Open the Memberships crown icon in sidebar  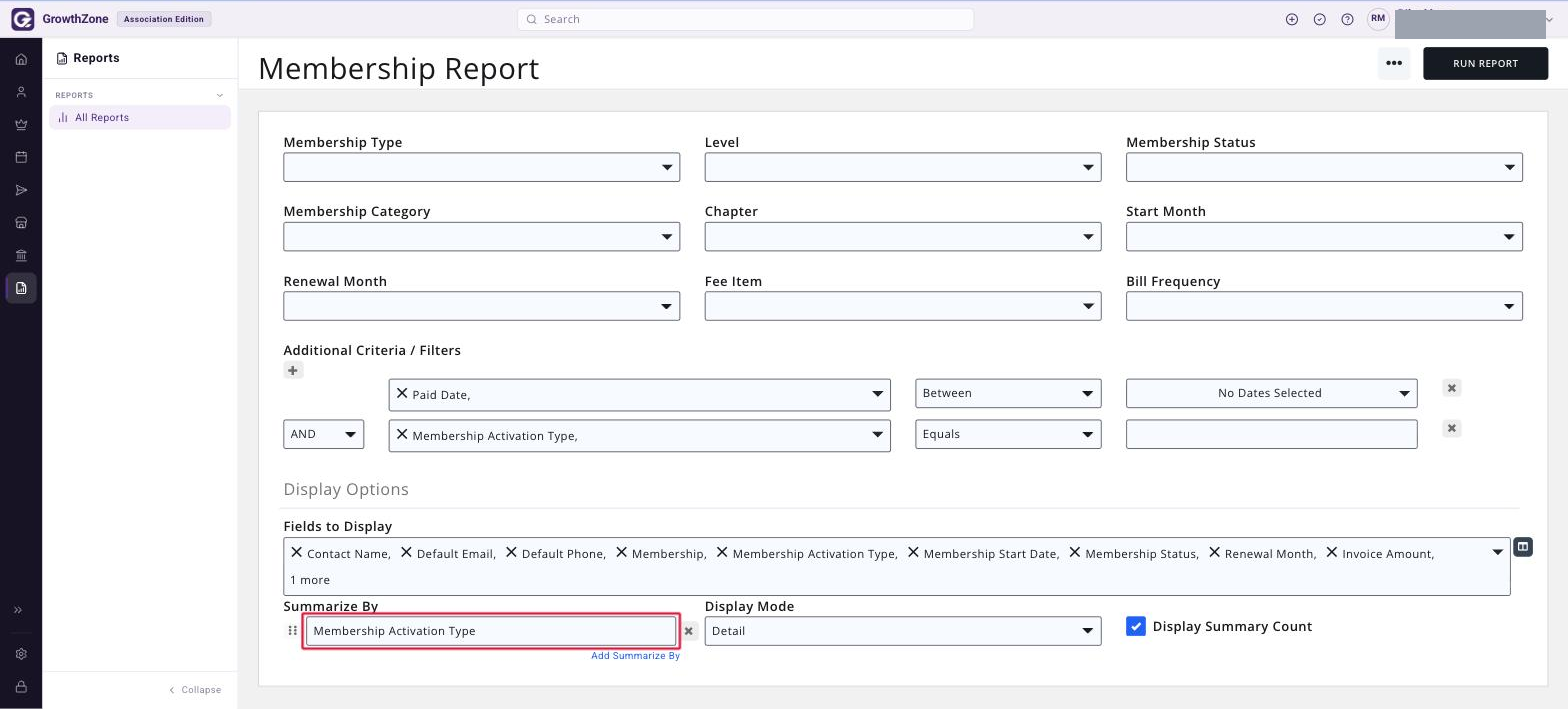[x=21, y=125]
